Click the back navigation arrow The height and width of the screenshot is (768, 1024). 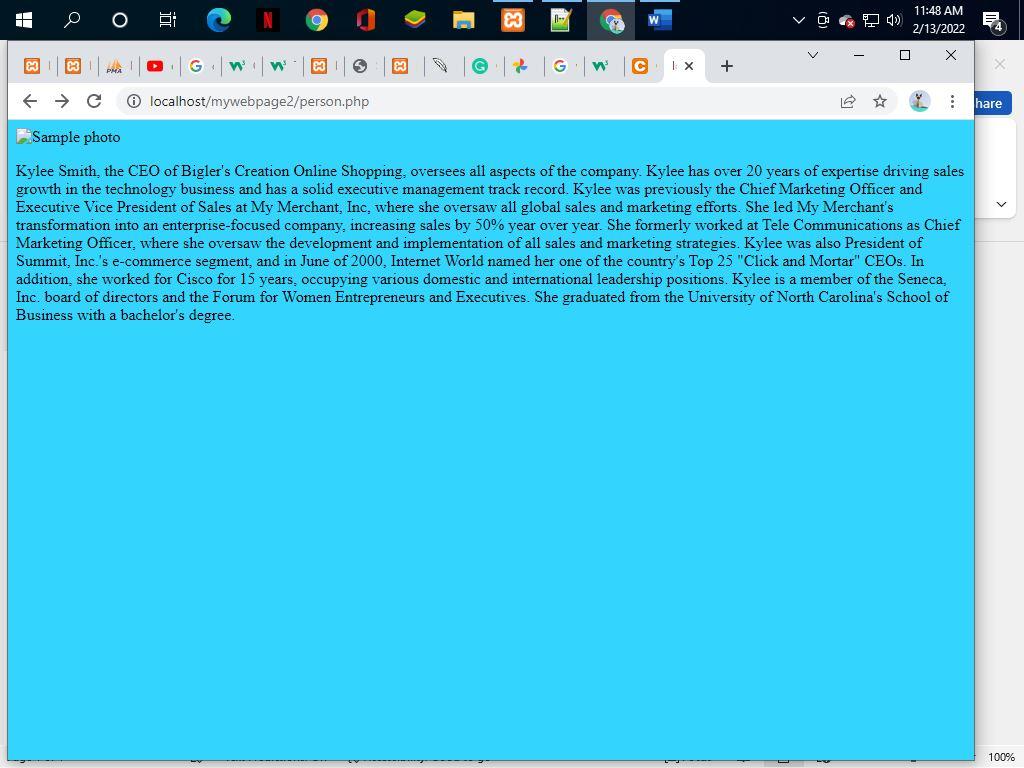[29, 101]
